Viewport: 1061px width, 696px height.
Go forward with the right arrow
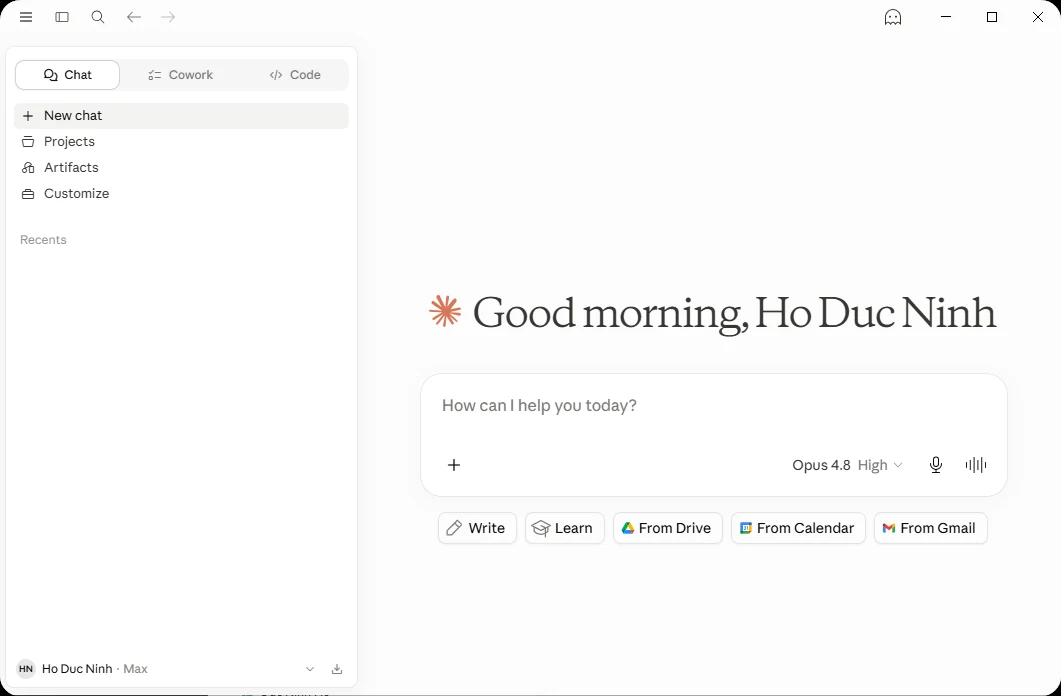[168, 17]
